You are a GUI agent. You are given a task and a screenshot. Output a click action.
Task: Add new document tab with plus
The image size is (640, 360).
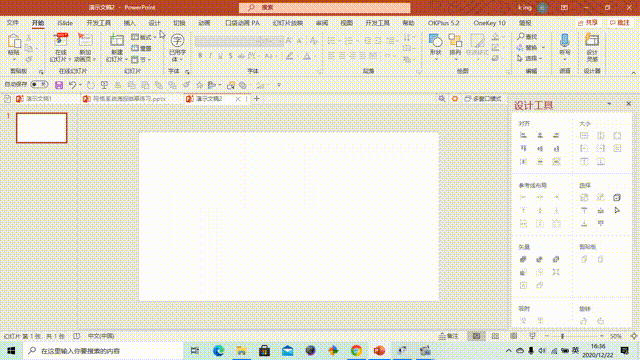click(x=257, y=98)
